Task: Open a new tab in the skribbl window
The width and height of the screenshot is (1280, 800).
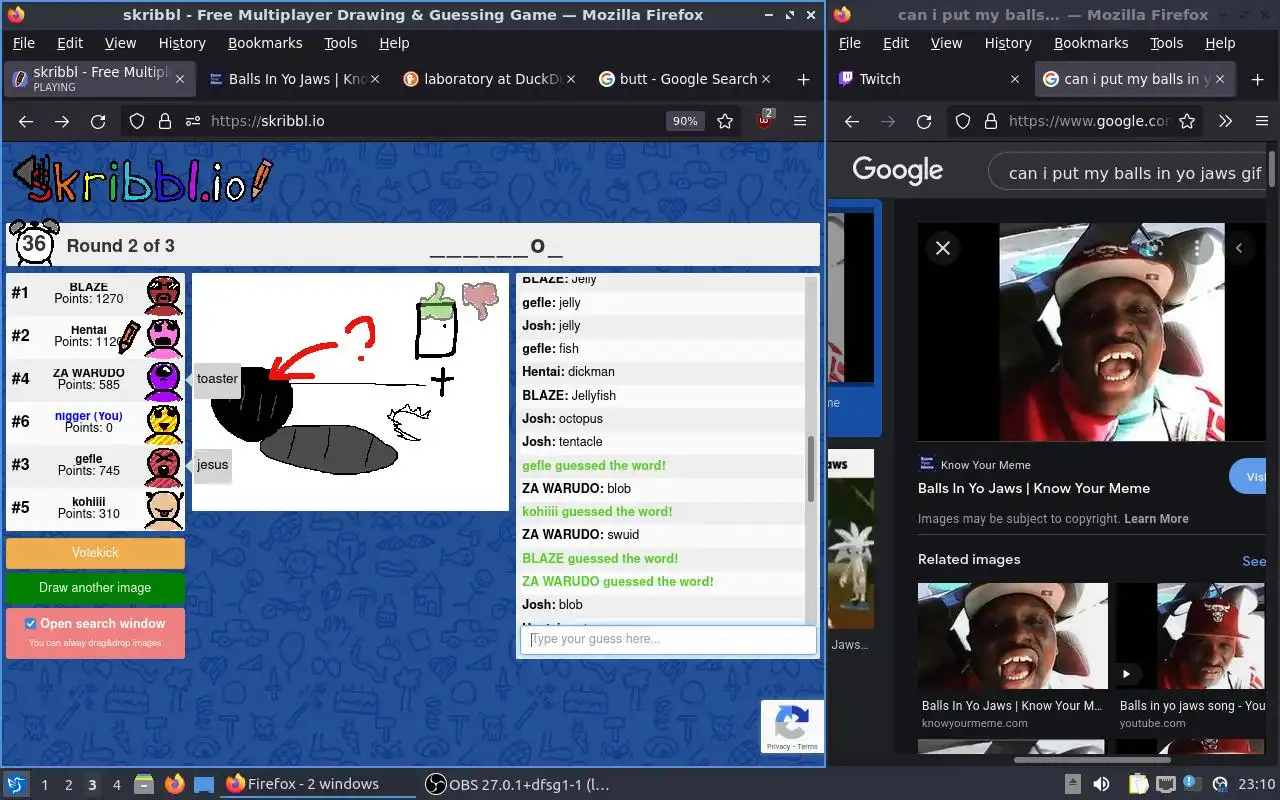Action: point(803,79)
